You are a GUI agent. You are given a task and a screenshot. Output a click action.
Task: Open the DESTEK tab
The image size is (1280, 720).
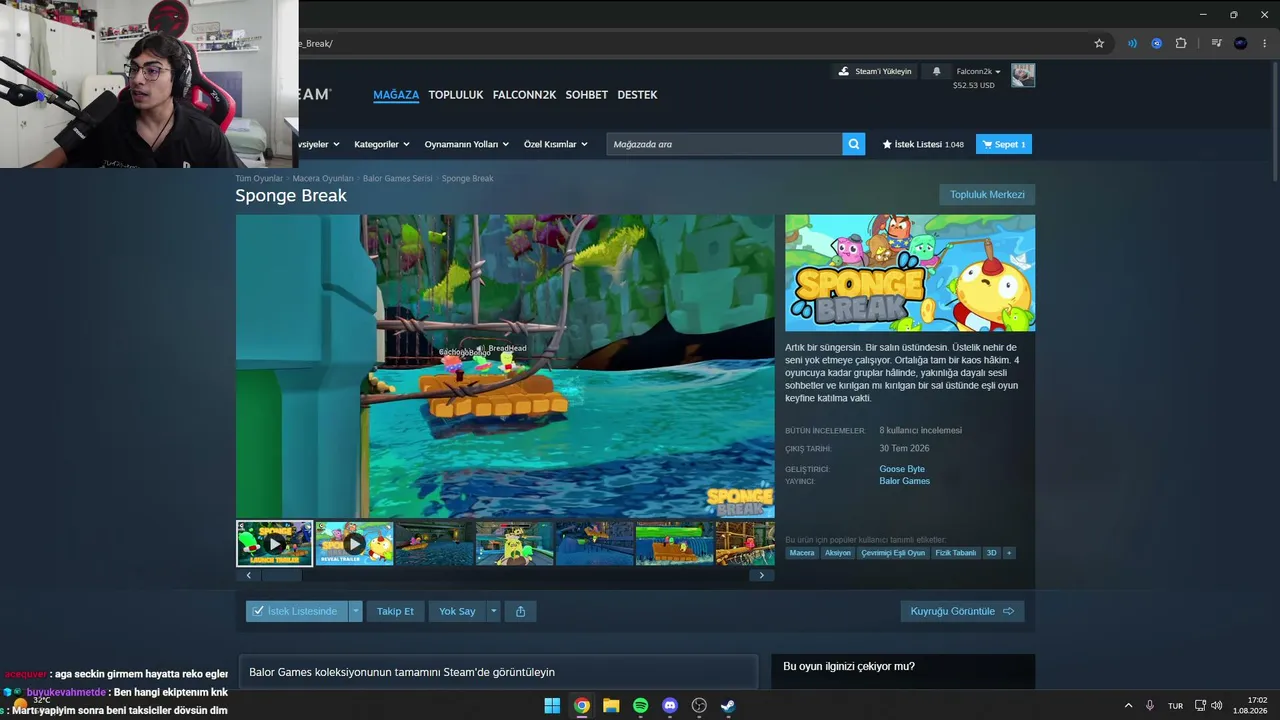click(637, 95)
